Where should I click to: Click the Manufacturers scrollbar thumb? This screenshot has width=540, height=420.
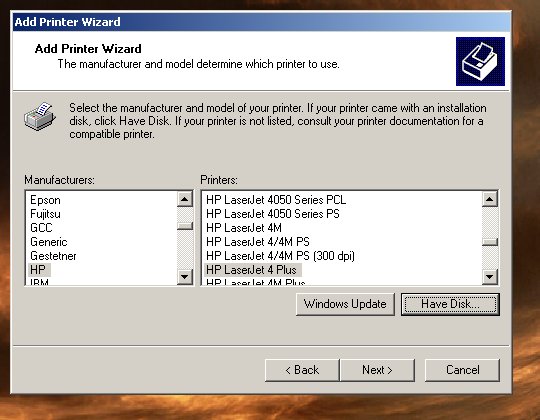(x=185, y=226)
